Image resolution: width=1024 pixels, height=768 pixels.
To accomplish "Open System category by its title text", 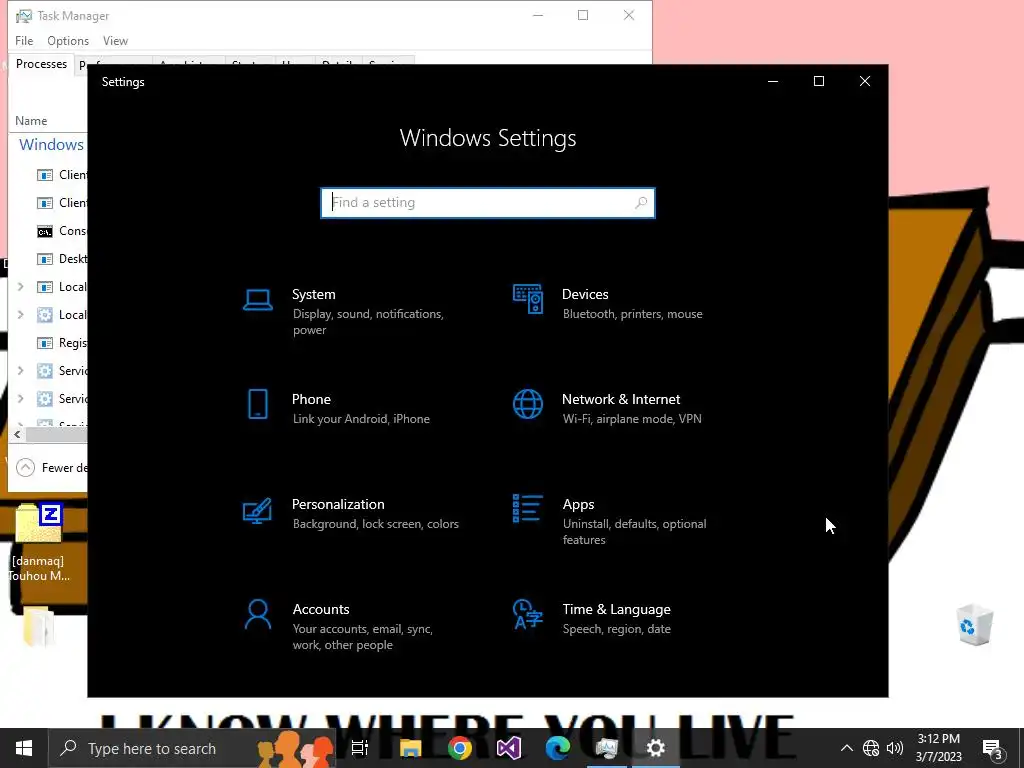I will coord(313,295).
